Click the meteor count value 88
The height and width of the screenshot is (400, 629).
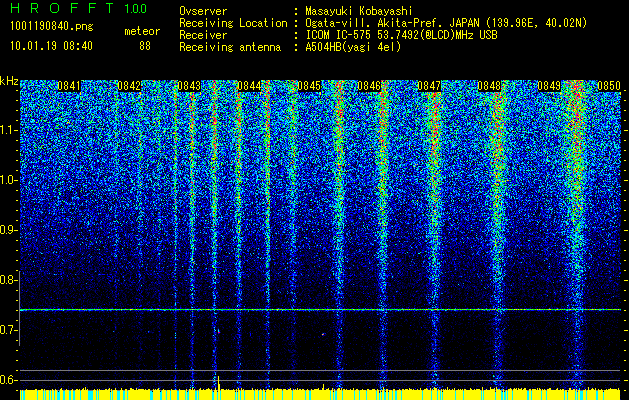(x=144, y=46)
